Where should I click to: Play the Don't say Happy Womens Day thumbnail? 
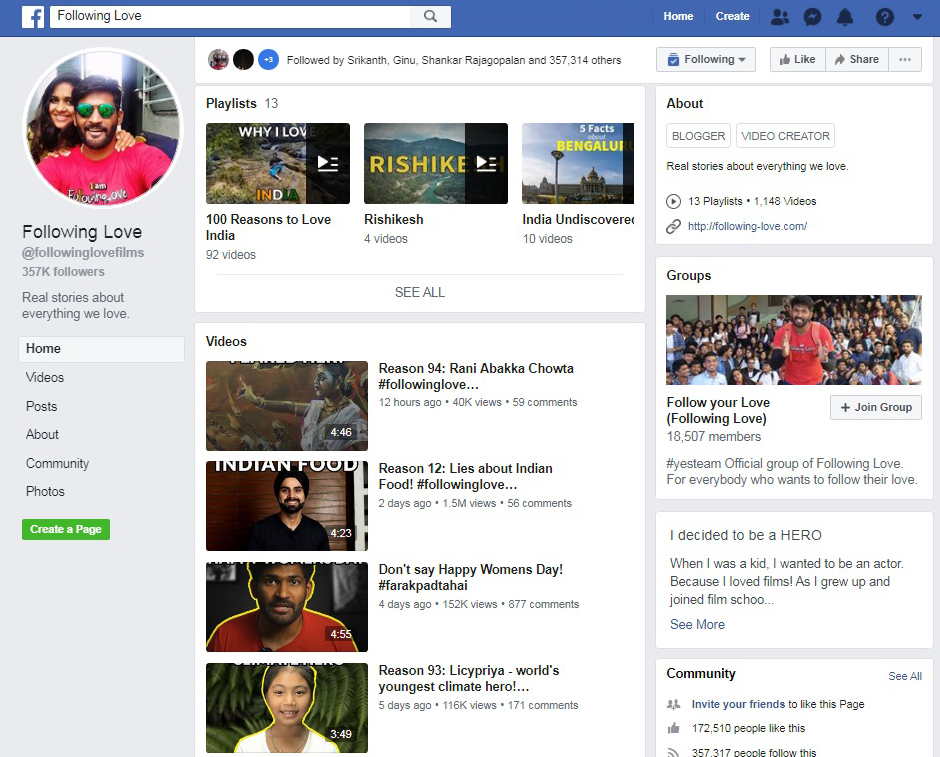(x=287, y=607)
